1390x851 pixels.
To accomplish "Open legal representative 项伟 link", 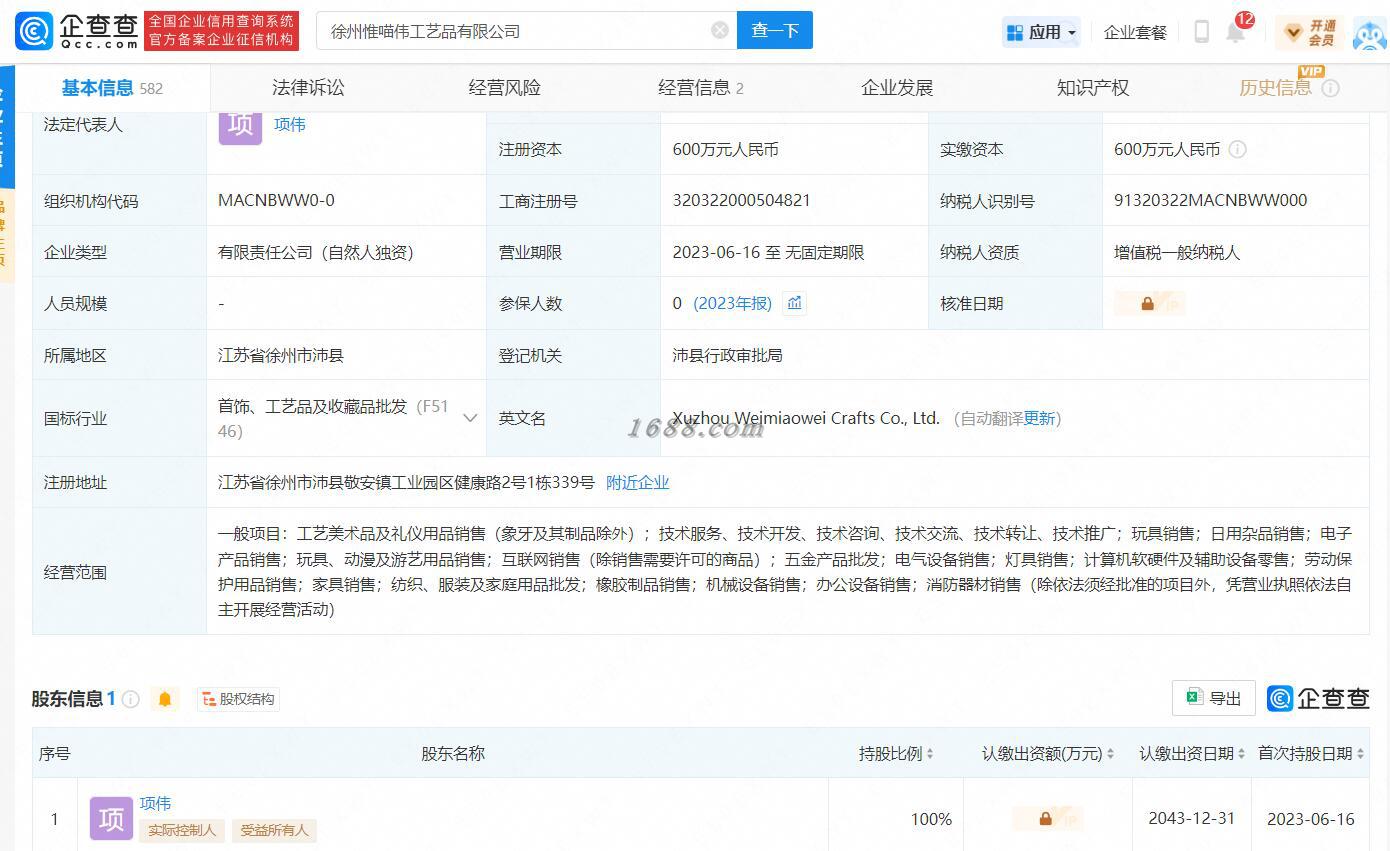I will click(290, 125).
